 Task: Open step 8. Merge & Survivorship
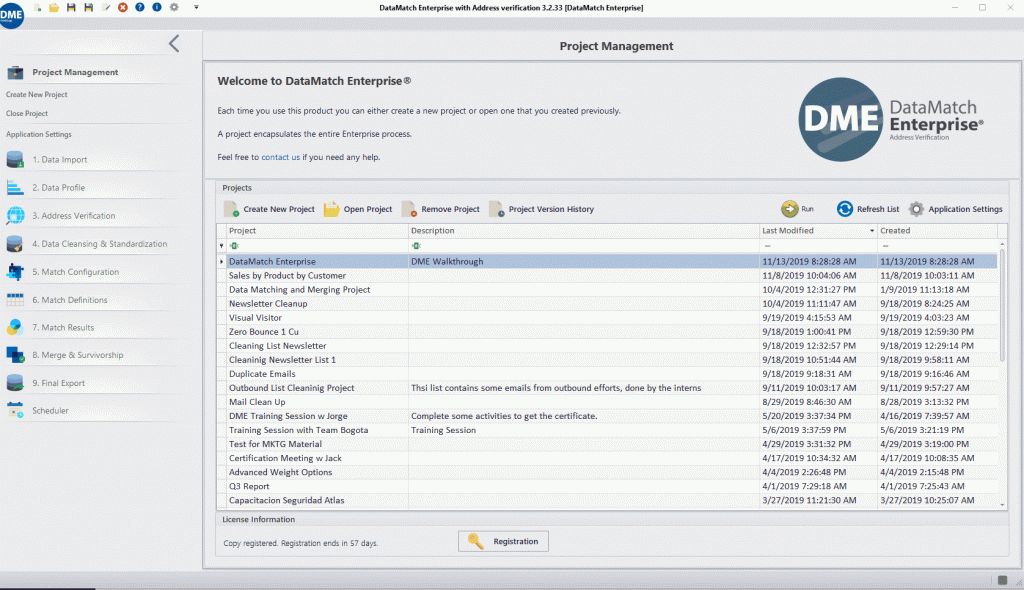[78, 355]
